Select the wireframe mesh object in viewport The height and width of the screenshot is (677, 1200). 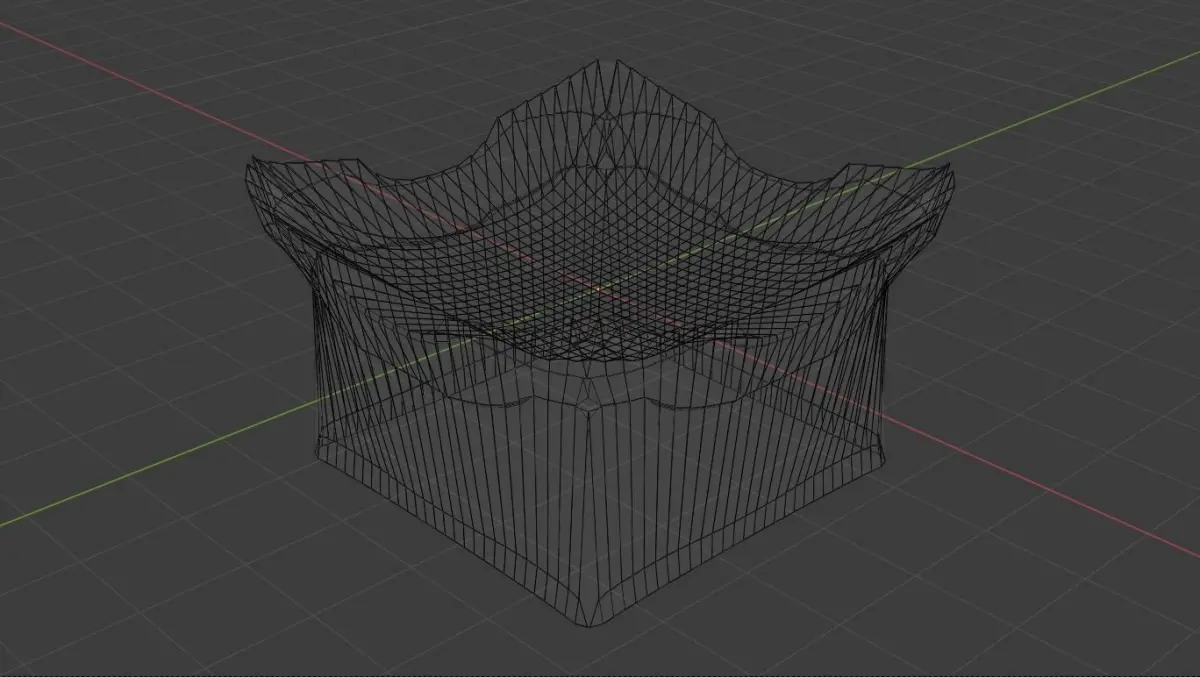[x=600, y=344]
